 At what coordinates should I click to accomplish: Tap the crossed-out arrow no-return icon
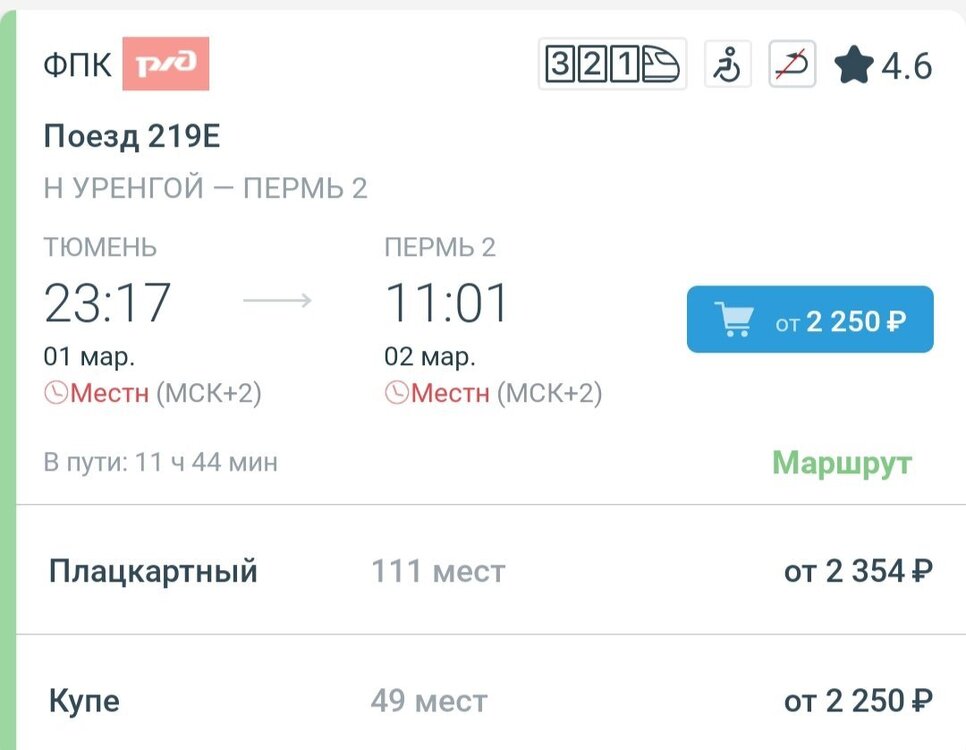click(792, 63)
